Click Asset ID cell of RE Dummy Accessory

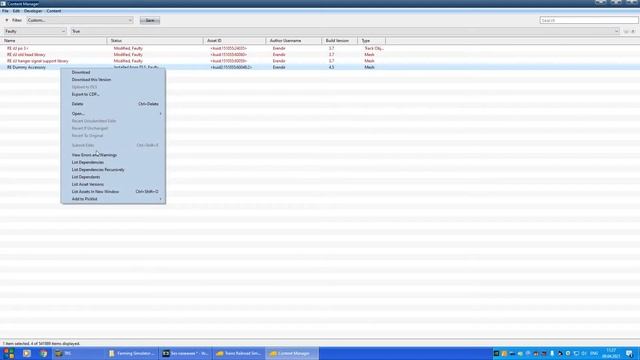[x=231, y=67]
